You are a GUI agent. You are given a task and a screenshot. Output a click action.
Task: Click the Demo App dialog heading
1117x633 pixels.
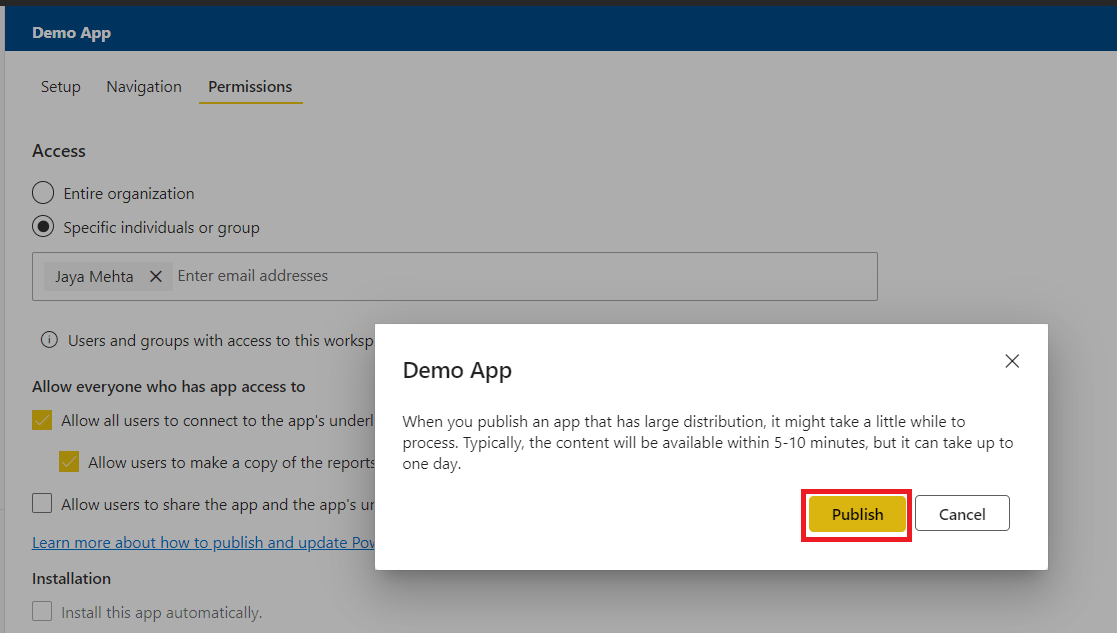coord(457,369)
